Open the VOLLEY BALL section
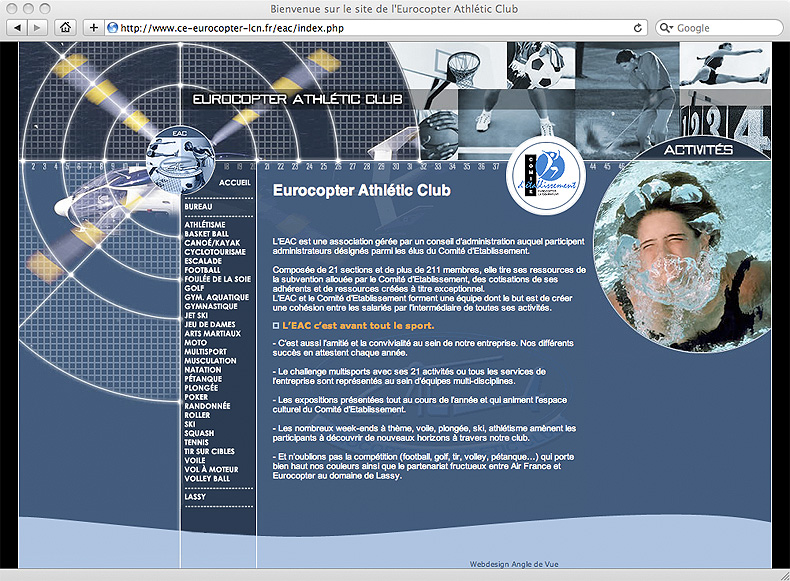Image resolution: width=790 pixels, height=581 pixels. pyautogui.click(x=207, y=479)
